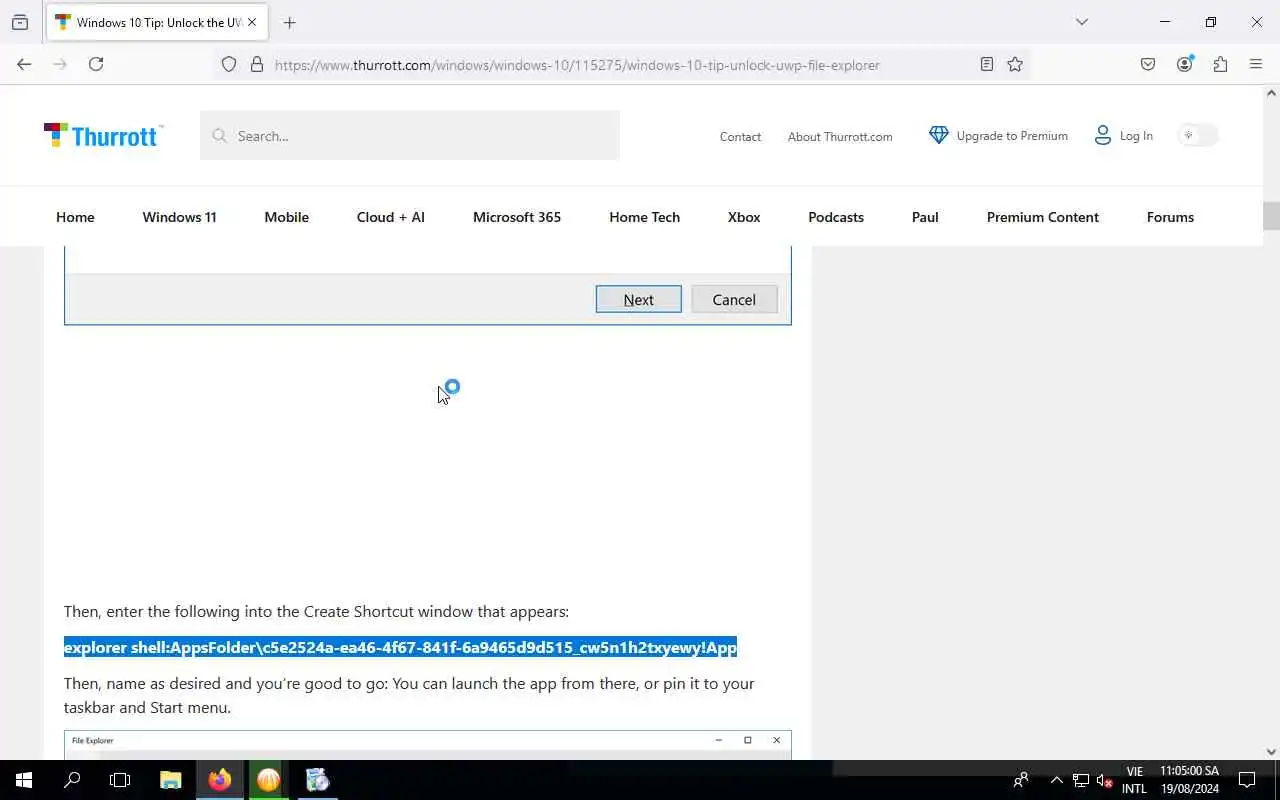Viewport: 1280px width, 800px height.
Task: Open the Cloud + AI menu item
Action: pos(391,217)
